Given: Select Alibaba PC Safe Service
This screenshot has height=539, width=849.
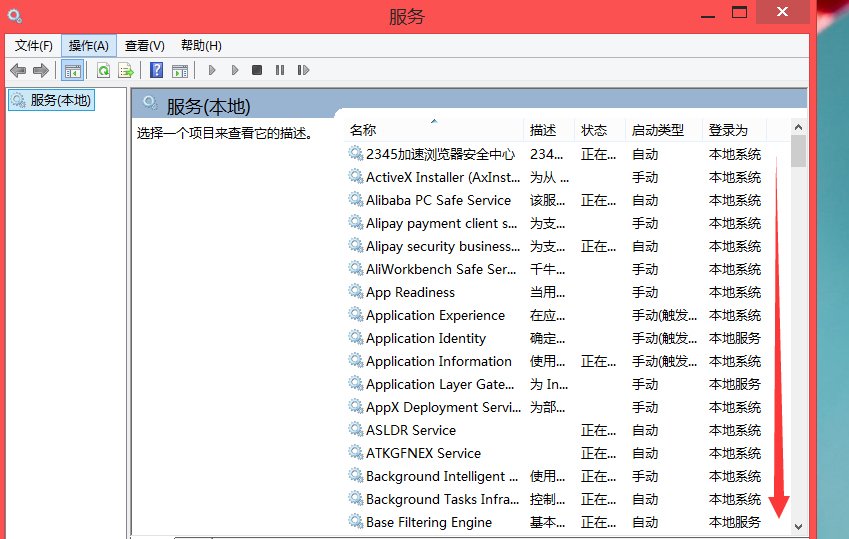Looking at the screenshot, I should pyautogui.click(x=555, y=200).
